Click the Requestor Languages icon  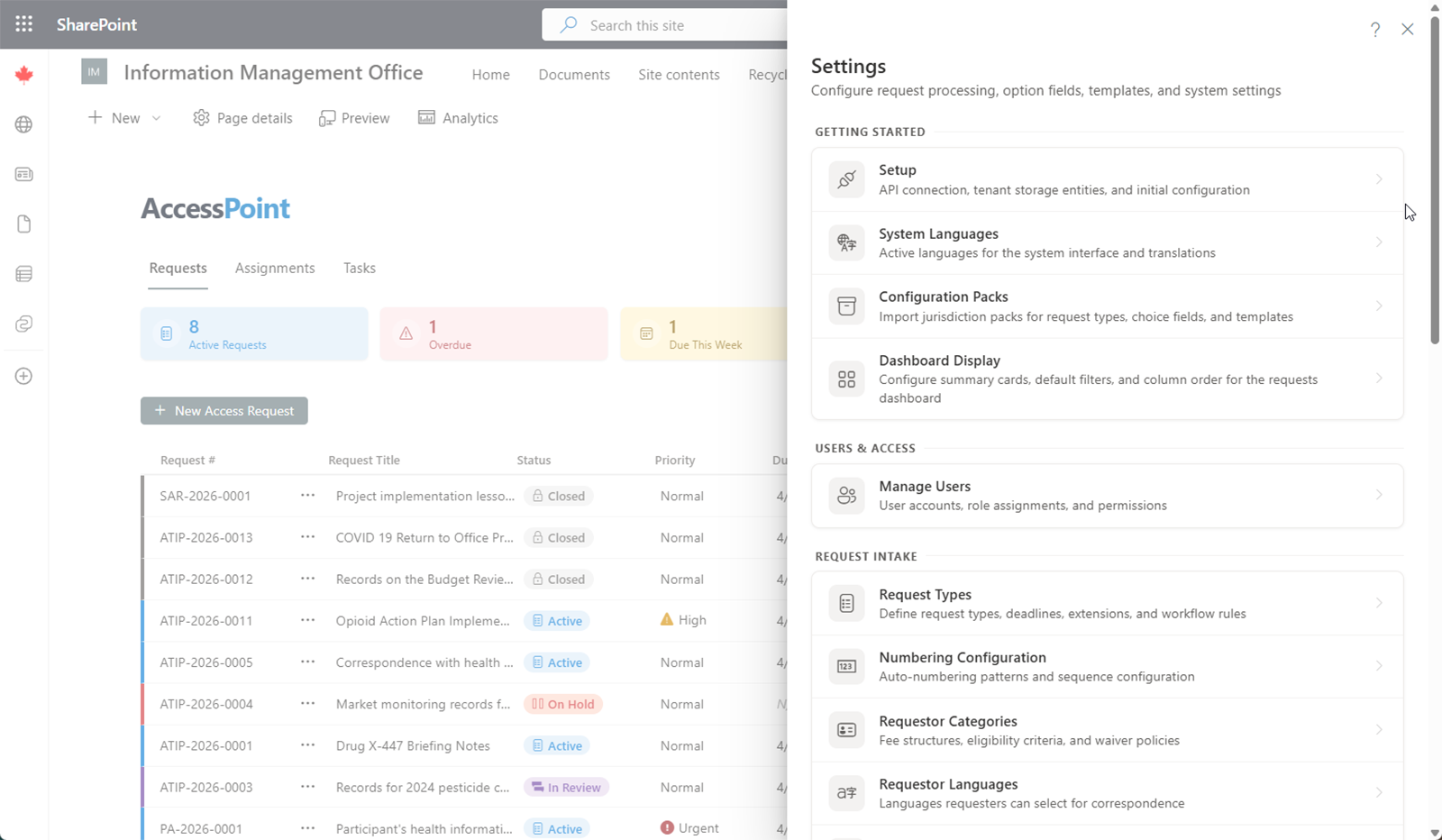(x=846, y=793)
